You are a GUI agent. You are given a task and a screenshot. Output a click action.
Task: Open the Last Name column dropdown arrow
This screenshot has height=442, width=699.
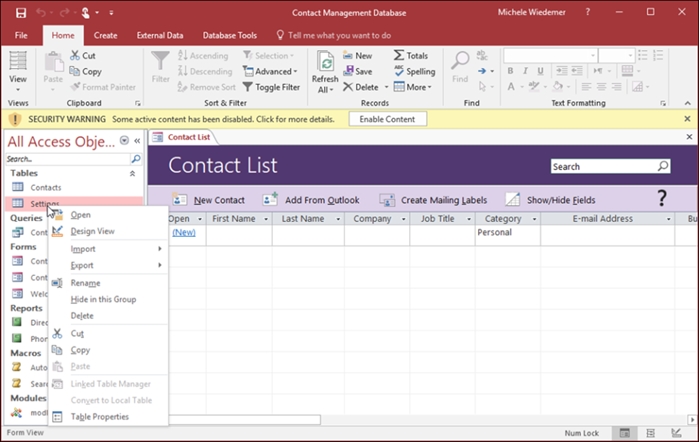click(x=338, y=219)
